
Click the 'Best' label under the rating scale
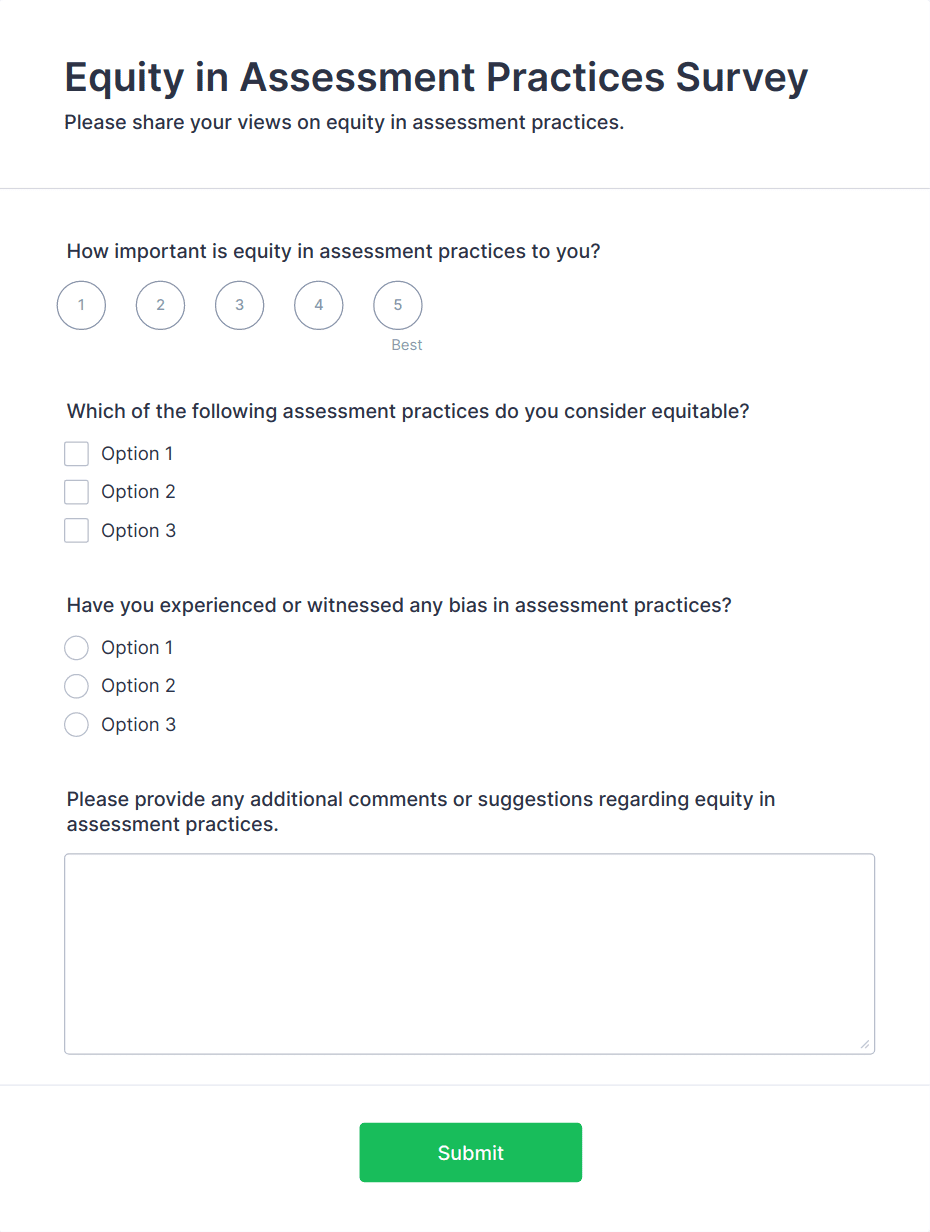407,345
